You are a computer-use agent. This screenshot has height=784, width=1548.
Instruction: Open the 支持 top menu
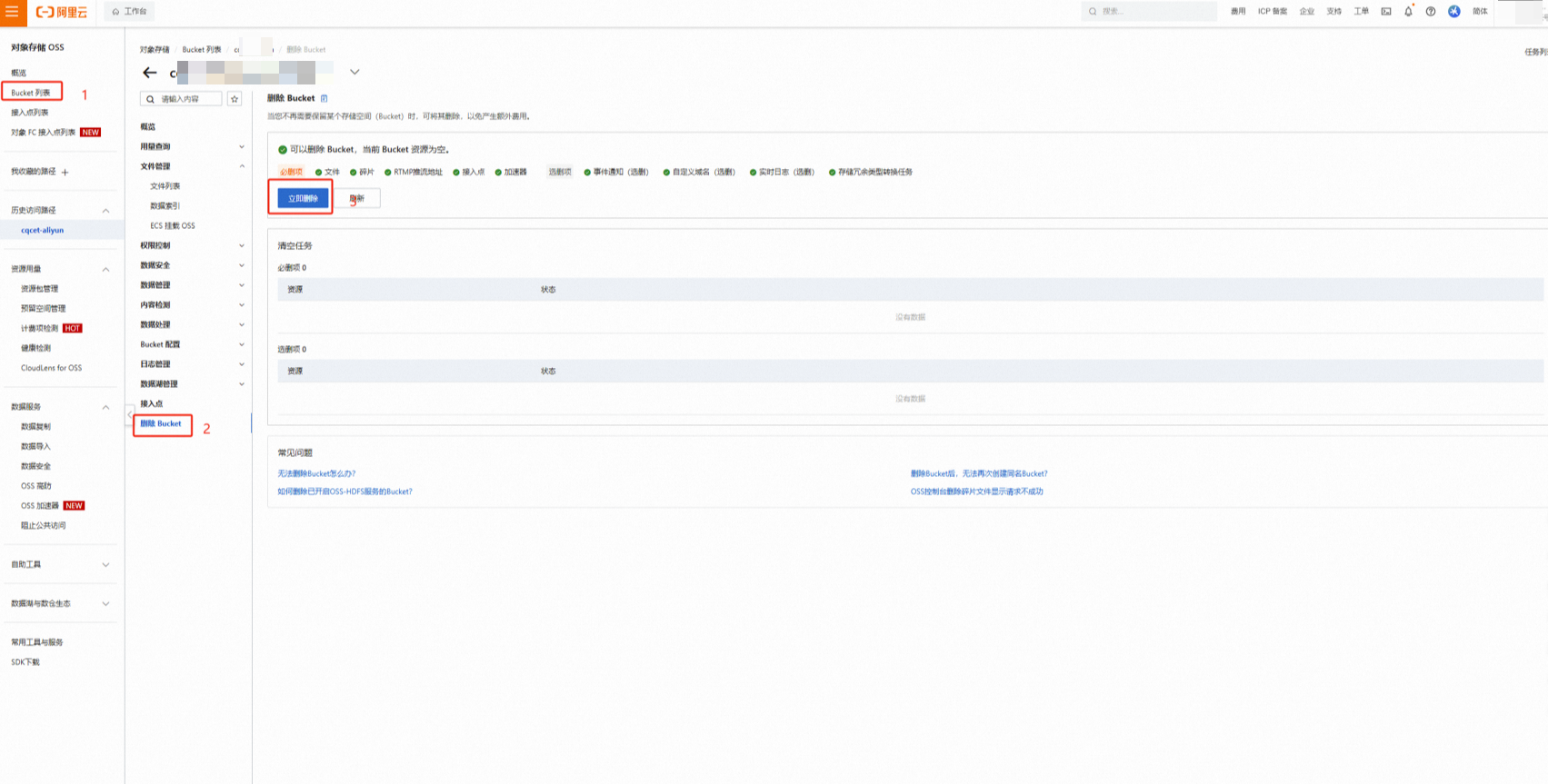[x=1334, y=12]
